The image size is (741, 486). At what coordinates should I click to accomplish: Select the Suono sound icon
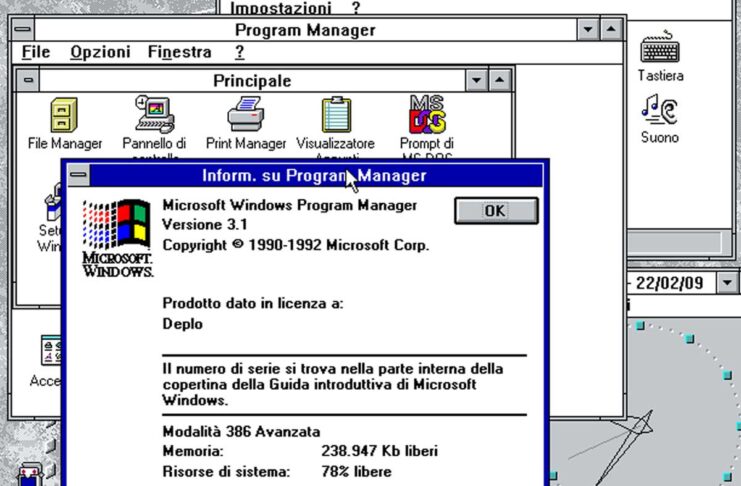[x=660, y=110]
